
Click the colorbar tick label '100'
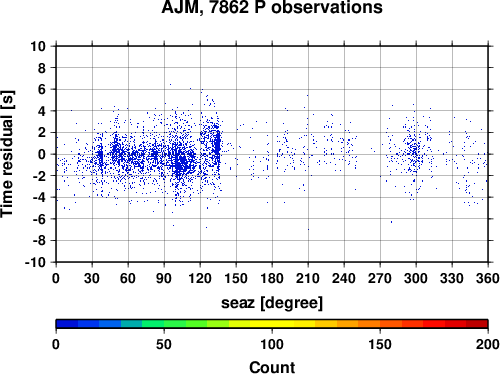pos(272,344)
